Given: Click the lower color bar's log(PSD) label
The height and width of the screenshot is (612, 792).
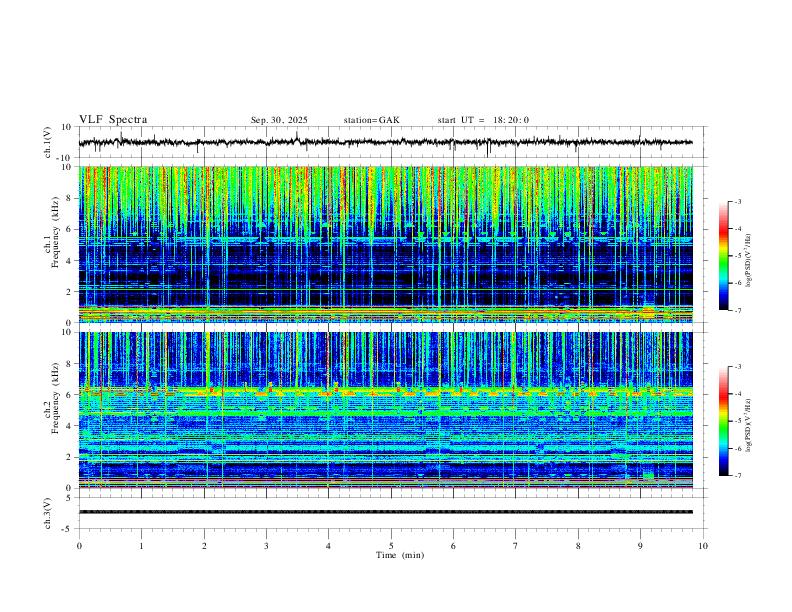Looking at the screenshot, I should pos(749,426).
